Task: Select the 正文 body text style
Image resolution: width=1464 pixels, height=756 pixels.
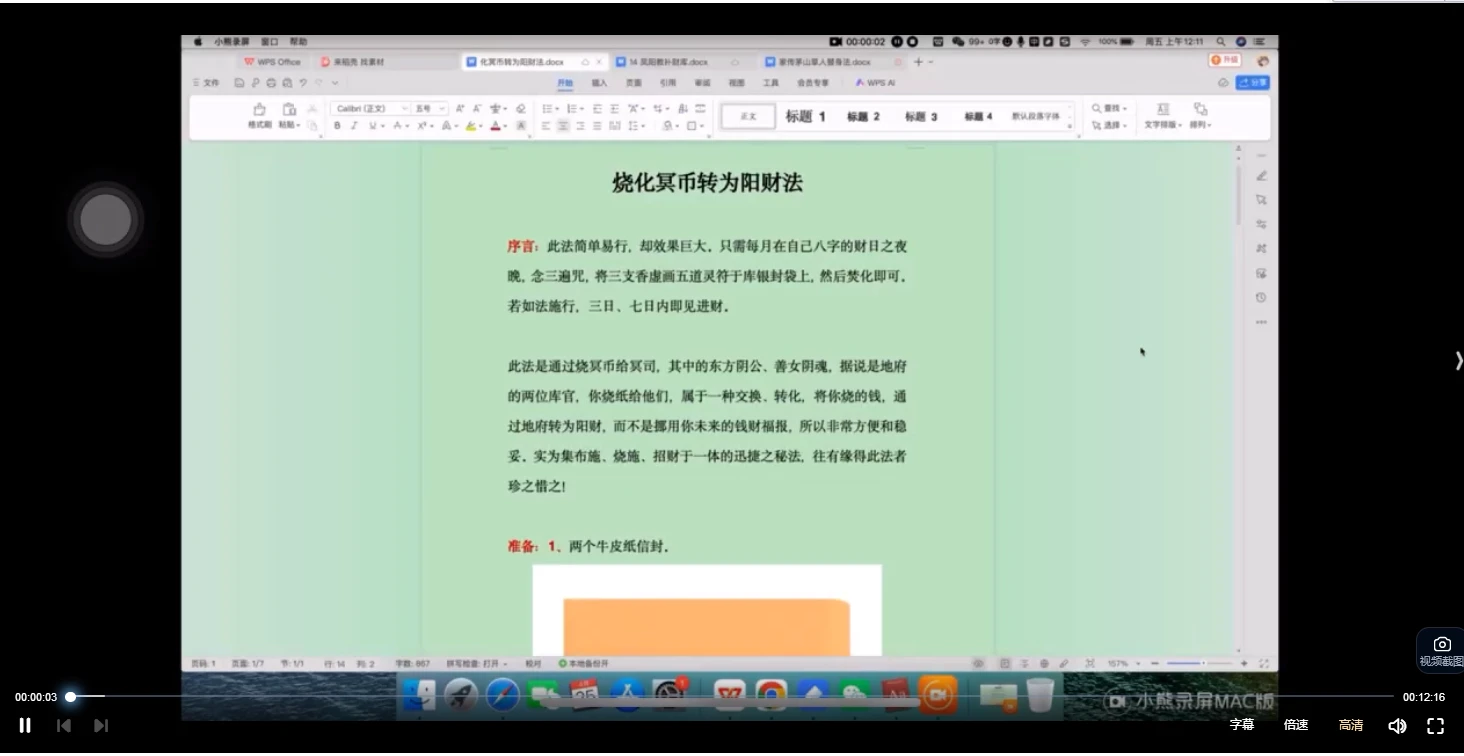Action: click(748, 116)
